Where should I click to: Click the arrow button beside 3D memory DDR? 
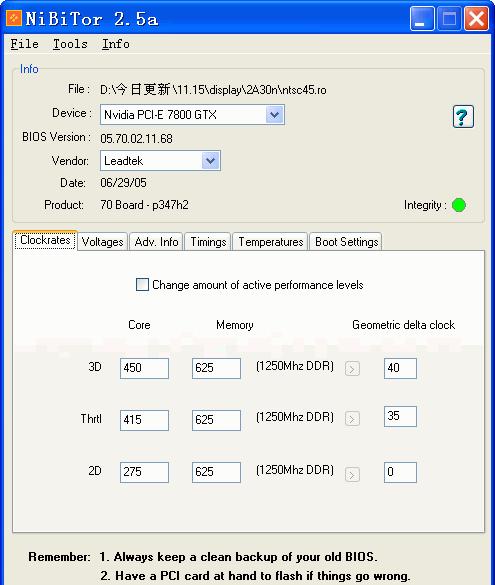point(352,369)
